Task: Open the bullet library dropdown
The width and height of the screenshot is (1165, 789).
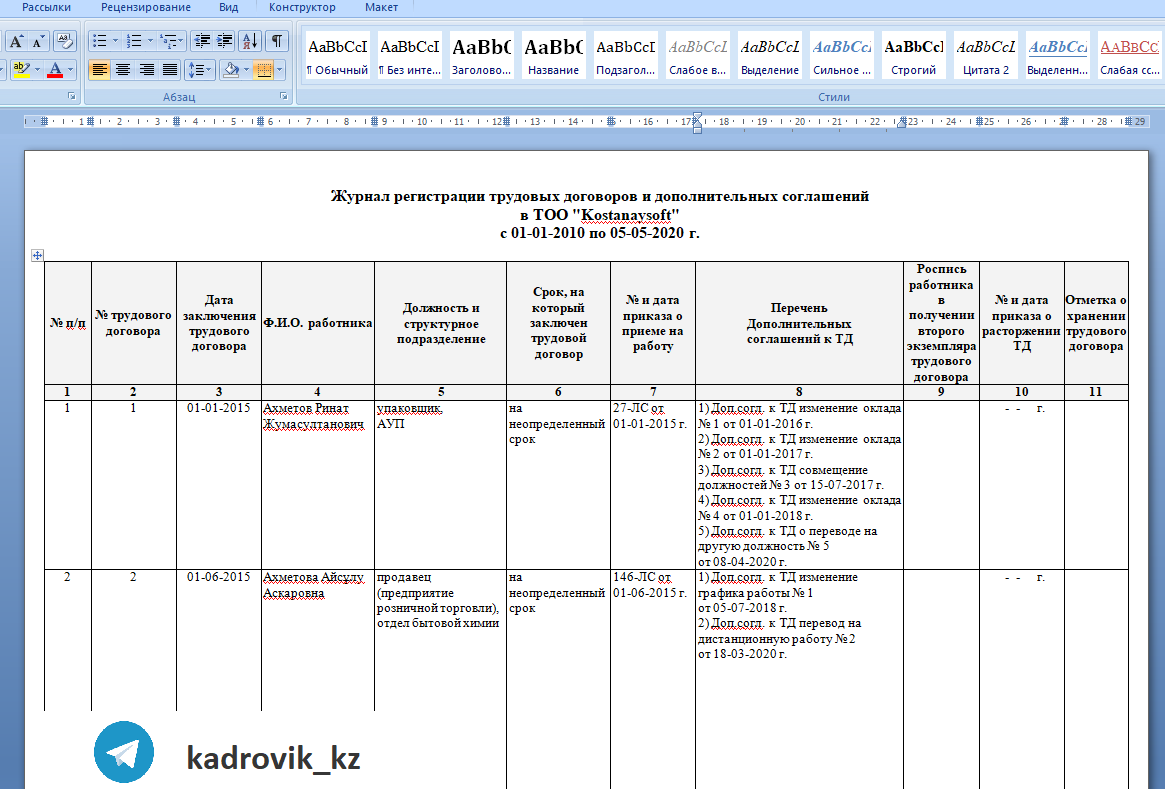Action: (115, 41)
